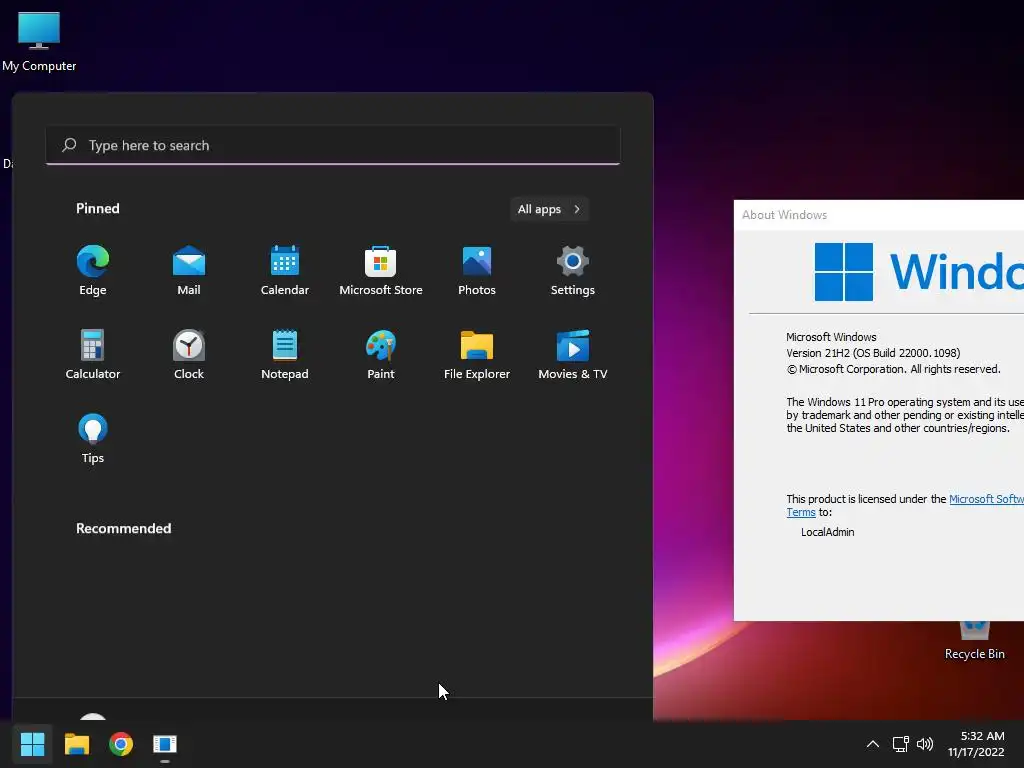Screen dimensions: 1024x768
Task: Open network status tray icon
Action: (x=901, y=744)
